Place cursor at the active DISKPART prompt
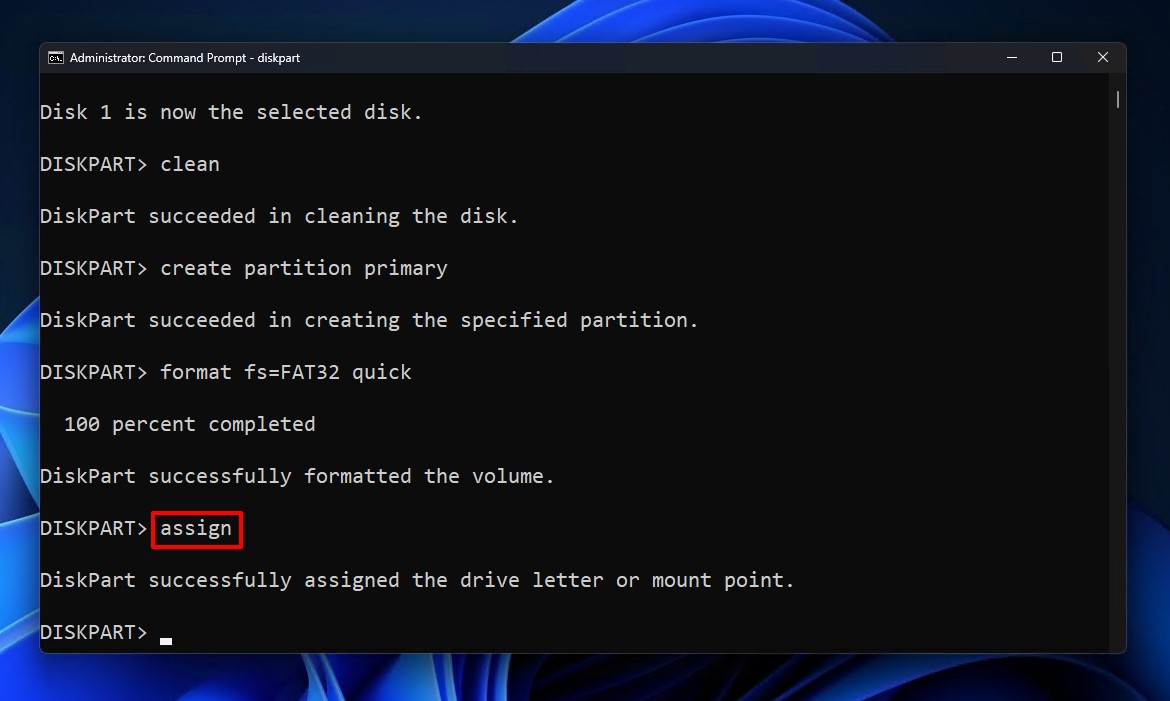This screenshot has width=1170, height=701. pyautogui.click(x=93, y=631)
